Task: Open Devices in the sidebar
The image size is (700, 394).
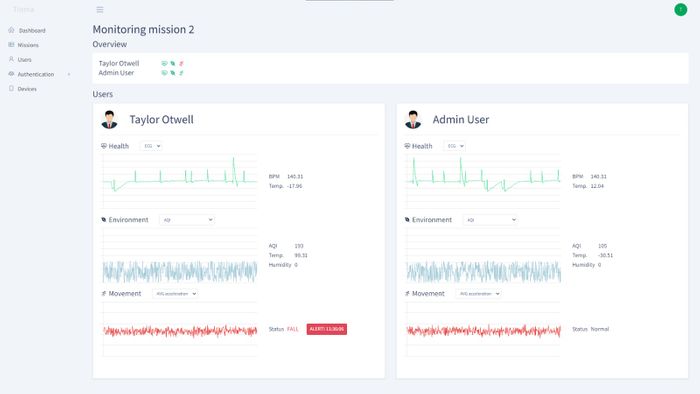Action: click(27, 89)
